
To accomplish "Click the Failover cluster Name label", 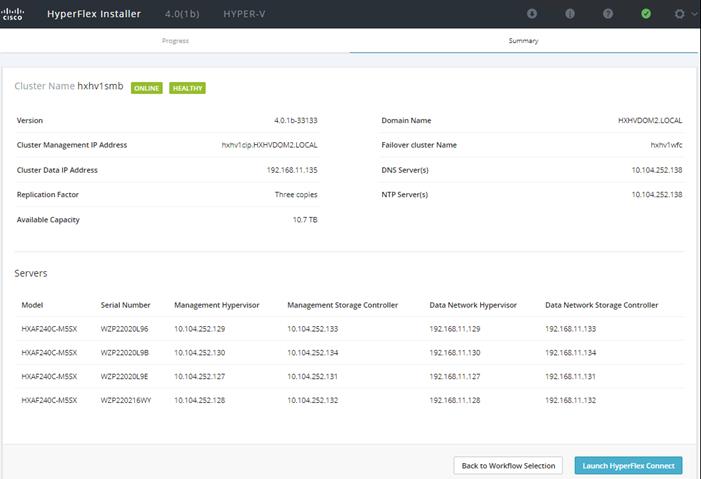I will pos(419,145).
